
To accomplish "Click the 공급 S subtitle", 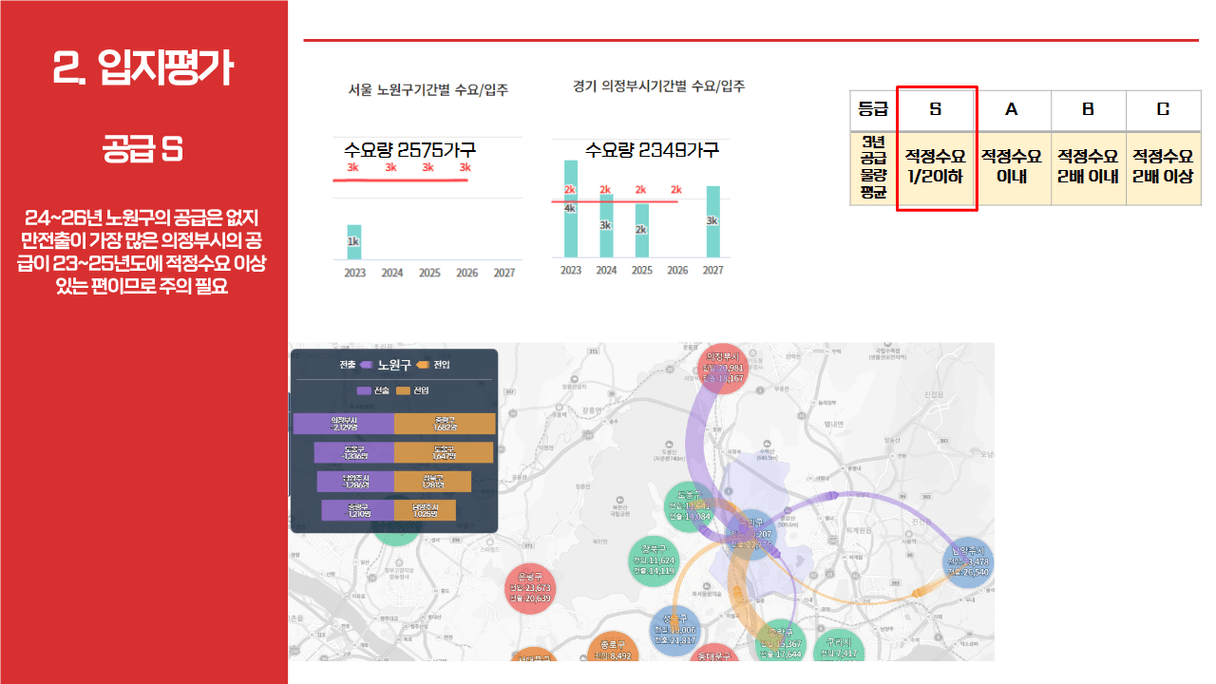I will (143, 150).
